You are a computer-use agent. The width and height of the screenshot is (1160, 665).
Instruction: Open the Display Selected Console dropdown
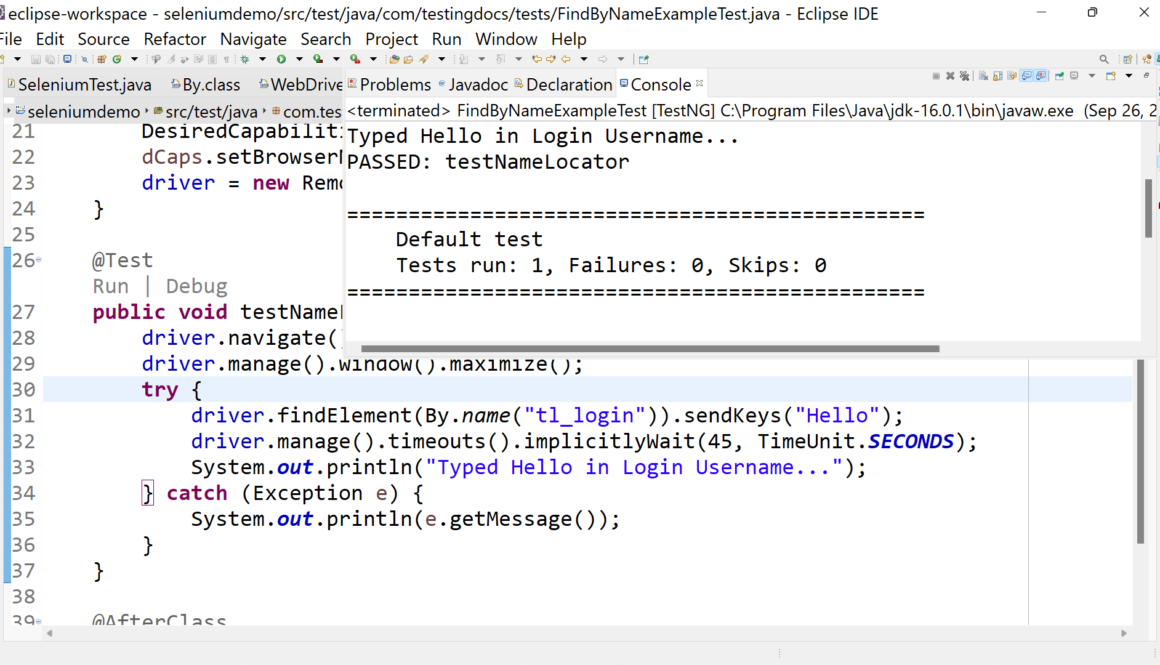1092,75
